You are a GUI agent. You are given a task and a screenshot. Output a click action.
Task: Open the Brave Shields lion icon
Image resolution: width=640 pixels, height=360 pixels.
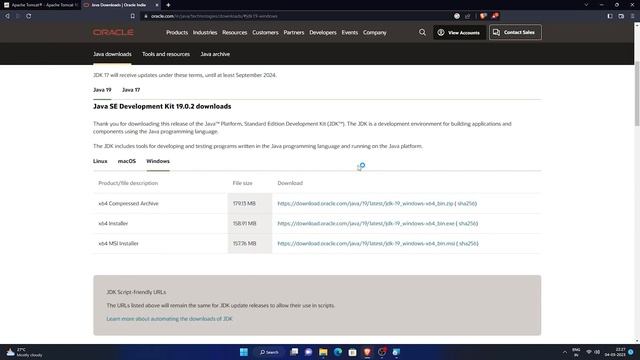[483, 16]
